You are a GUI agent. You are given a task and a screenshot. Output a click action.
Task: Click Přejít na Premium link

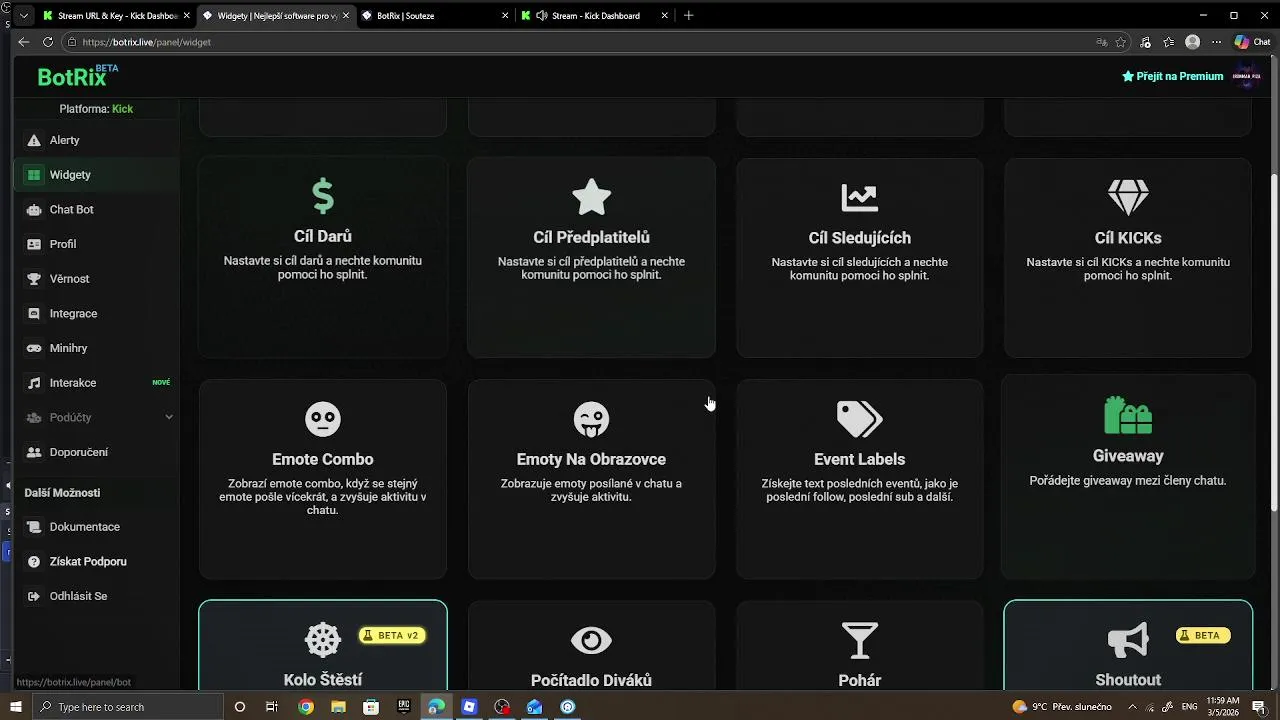pos(1172,76)
